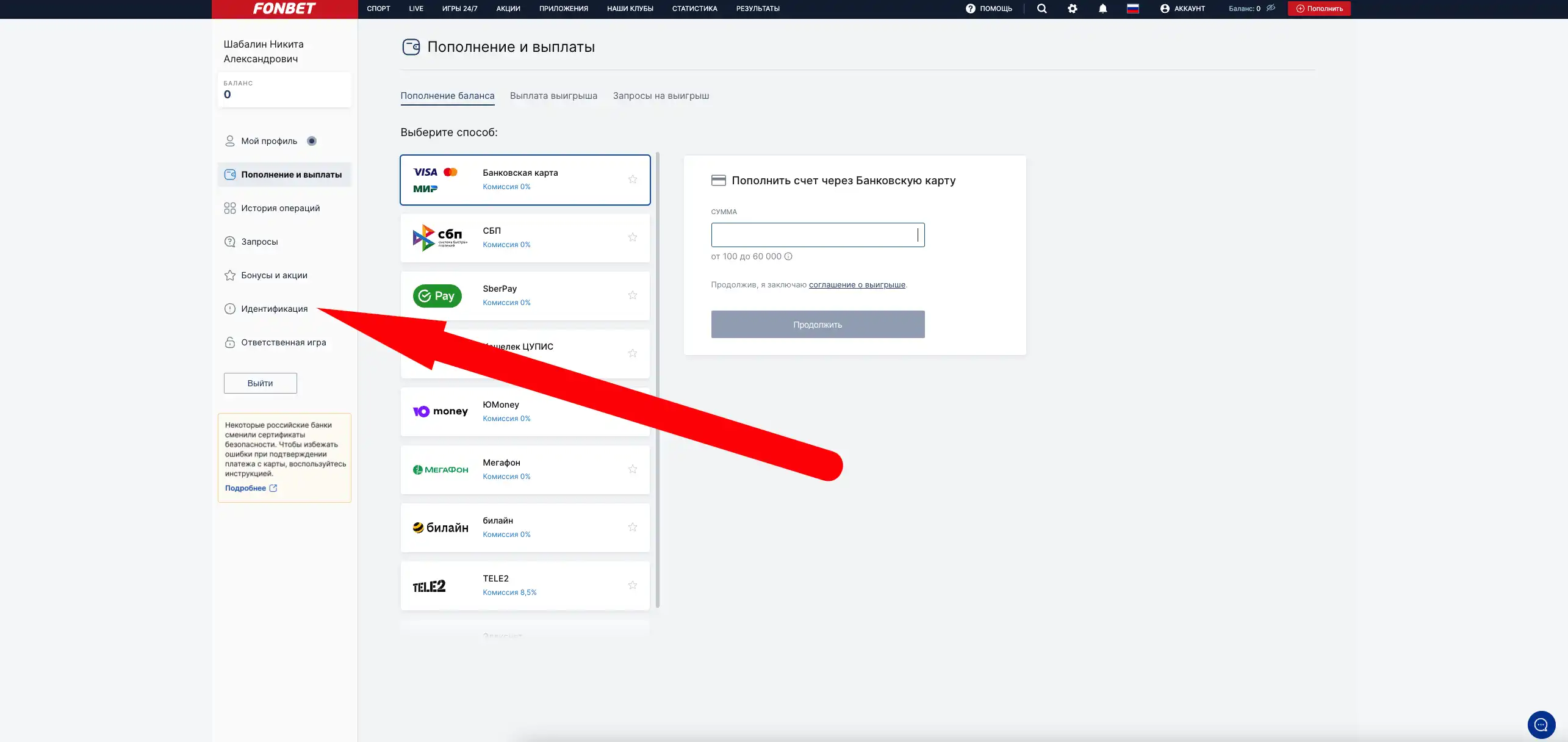Favorite the TELE2 method star
This screenshot has height=742, width=1568.
tap(633, 585)
